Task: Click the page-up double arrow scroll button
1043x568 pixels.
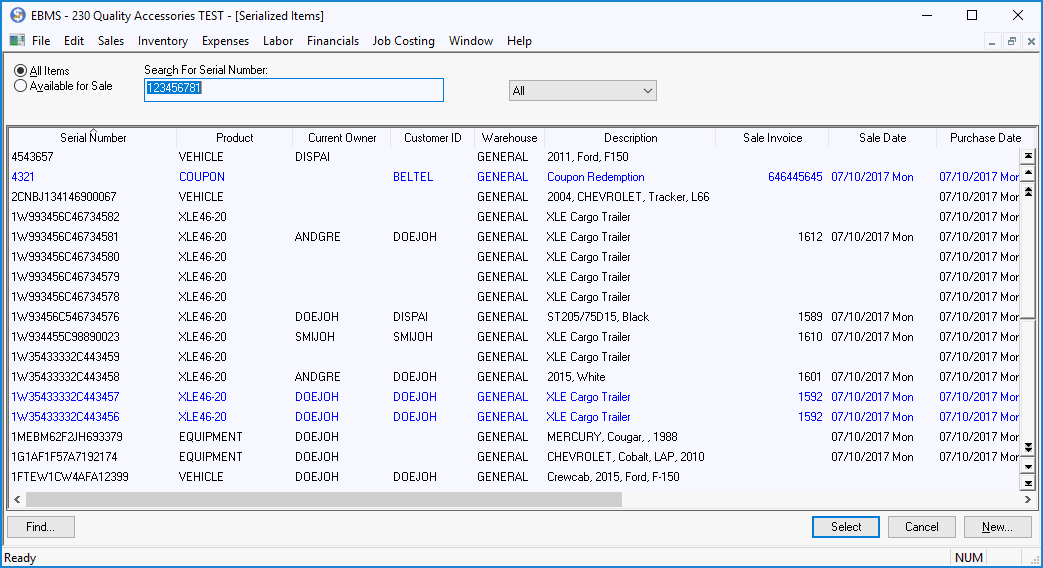Action: (1028, 192)
